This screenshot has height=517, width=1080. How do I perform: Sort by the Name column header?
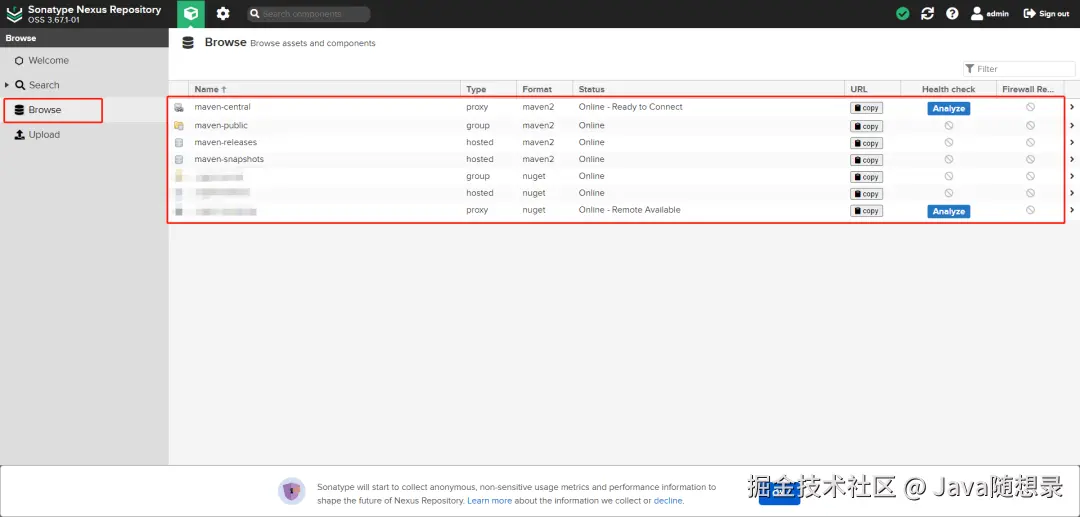tap(324, 89)
